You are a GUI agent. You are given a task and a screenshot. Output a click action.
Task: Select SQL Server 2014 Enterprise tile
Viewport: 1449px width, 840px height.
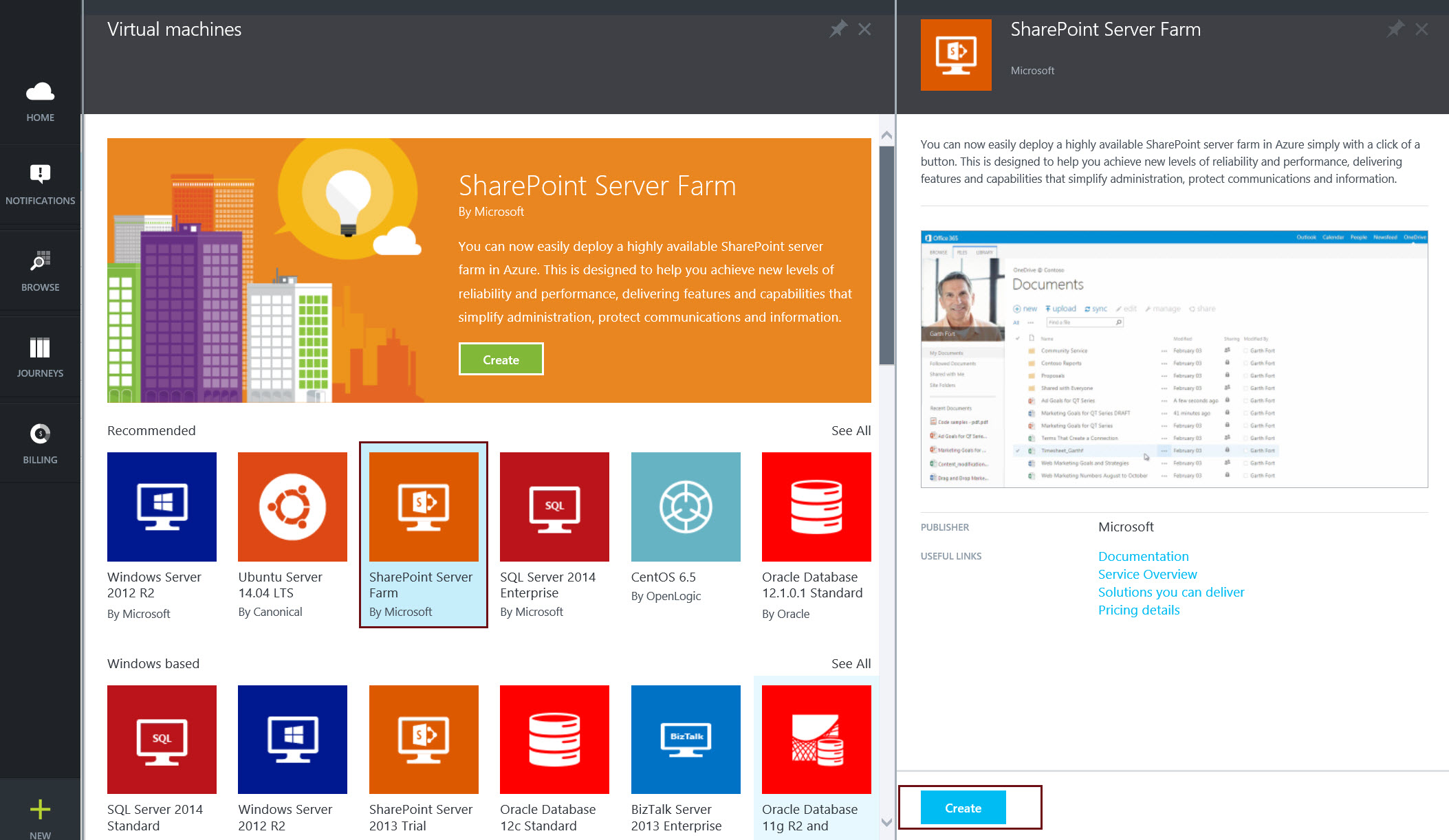(554, 536)
